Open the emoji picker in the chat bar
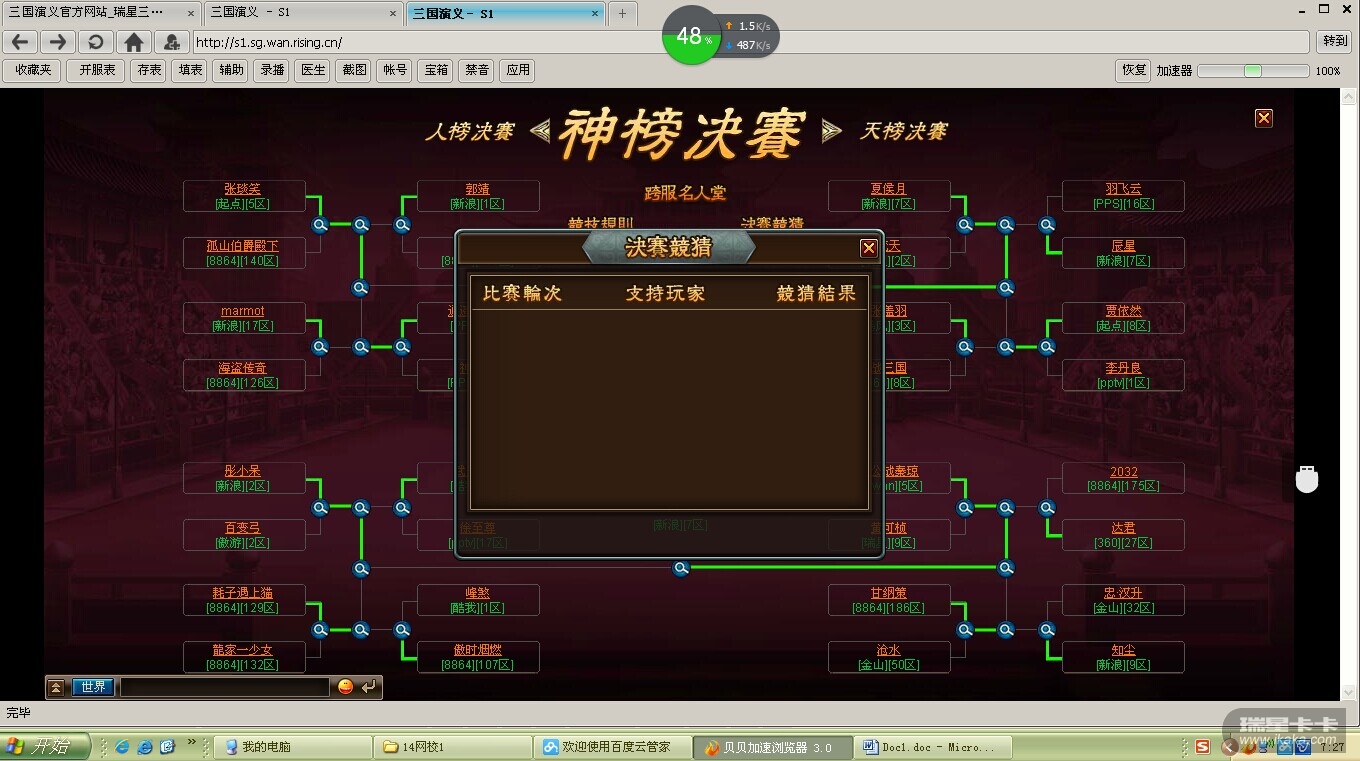This screenshot has height=761, width=1360. point(345,687)
